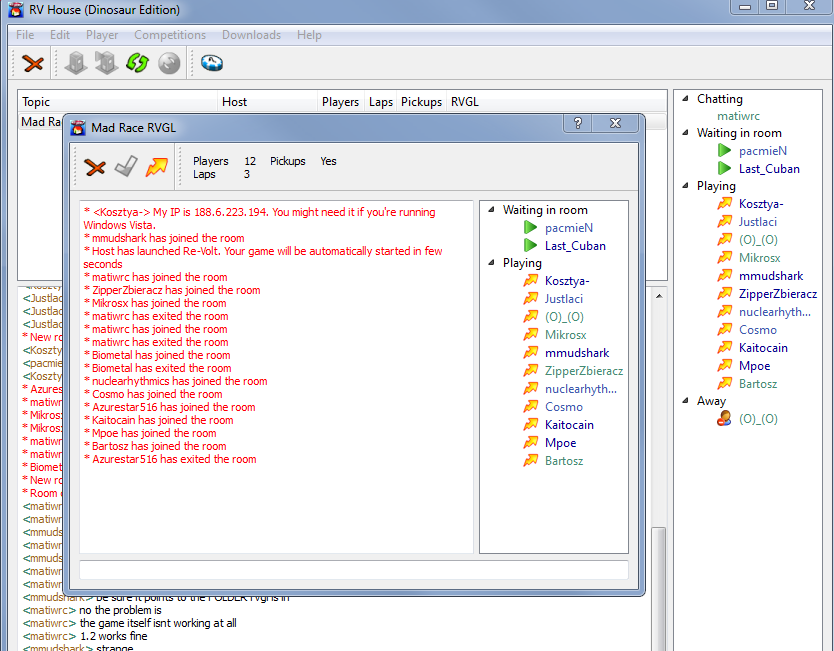Click green play icon beside pacmieN in main panel

coord(724,151)
